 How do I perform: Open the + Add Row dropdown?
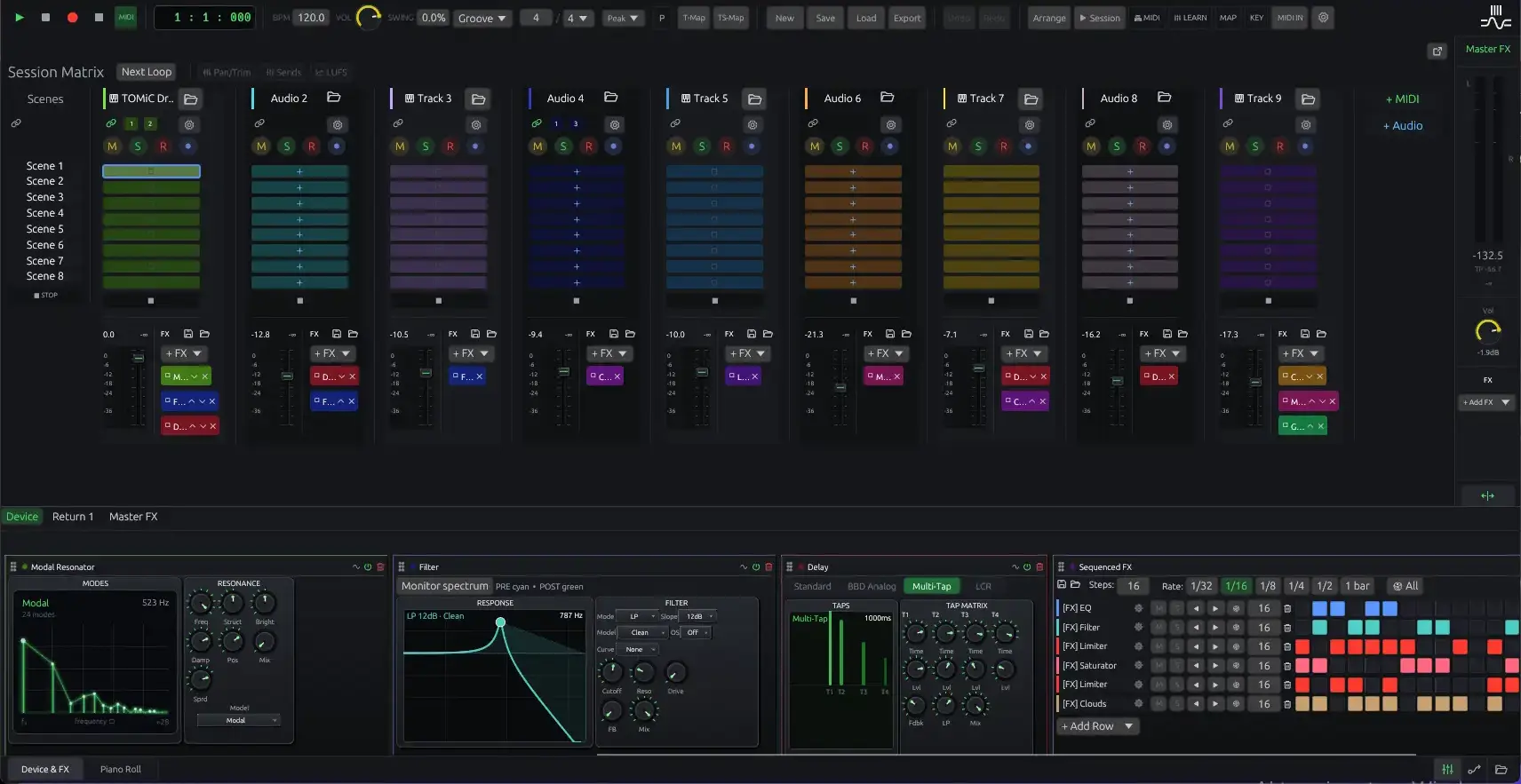click(x=1098, y=726)
